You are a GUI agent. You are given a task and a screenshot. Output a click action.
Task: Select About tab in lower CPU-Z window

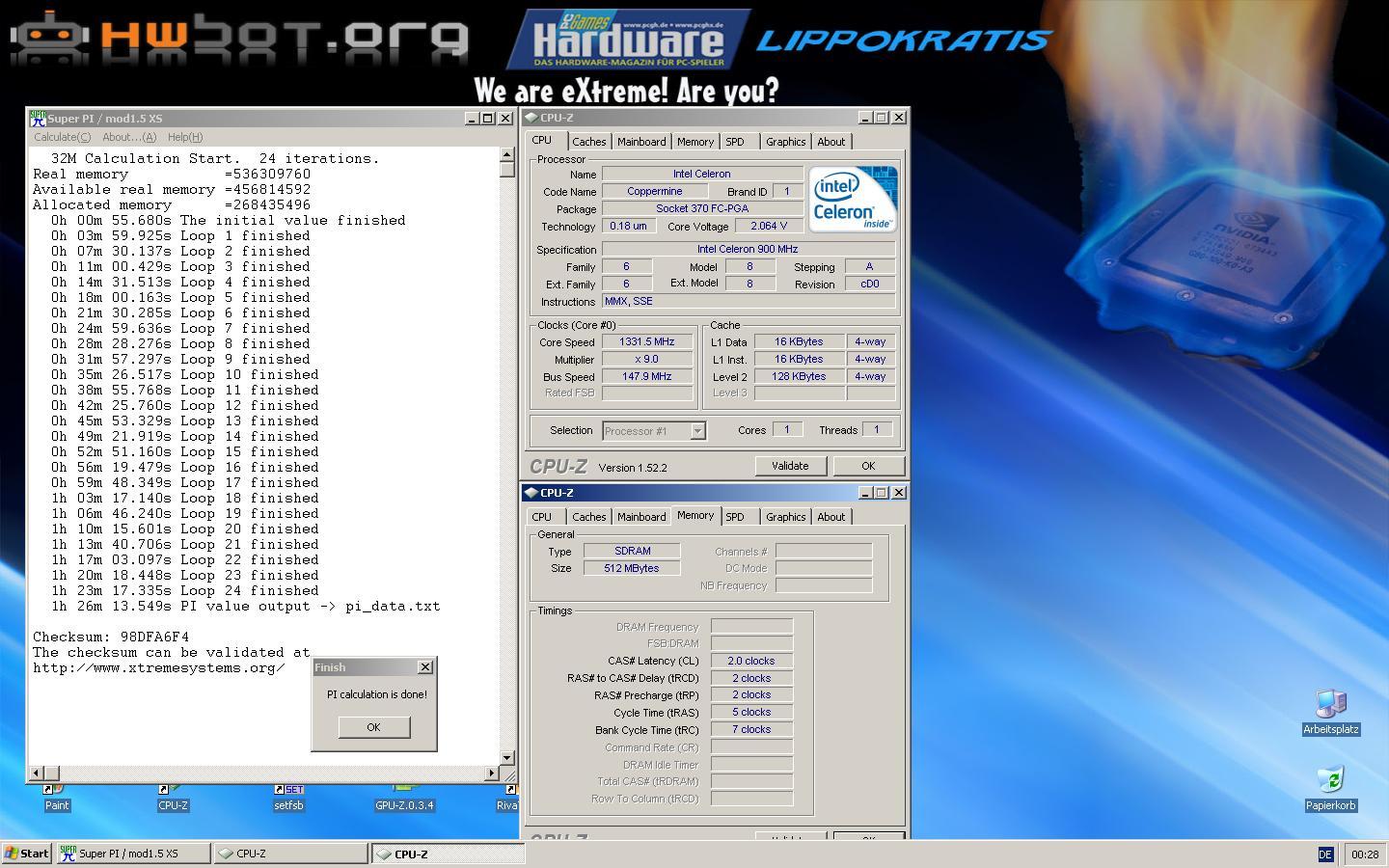pos(831,517)
